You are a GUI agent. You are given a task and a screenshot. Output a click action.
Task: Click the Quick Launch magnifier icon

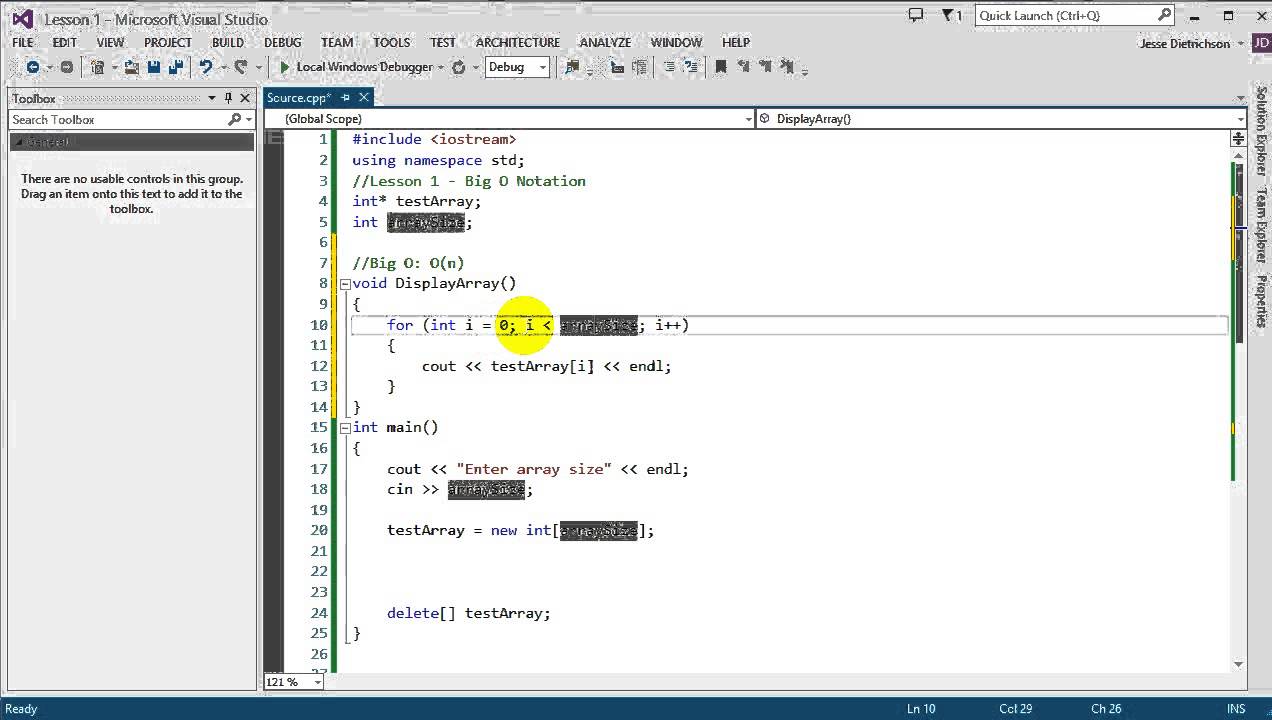pyautogui.click(x=1164, y=15)
